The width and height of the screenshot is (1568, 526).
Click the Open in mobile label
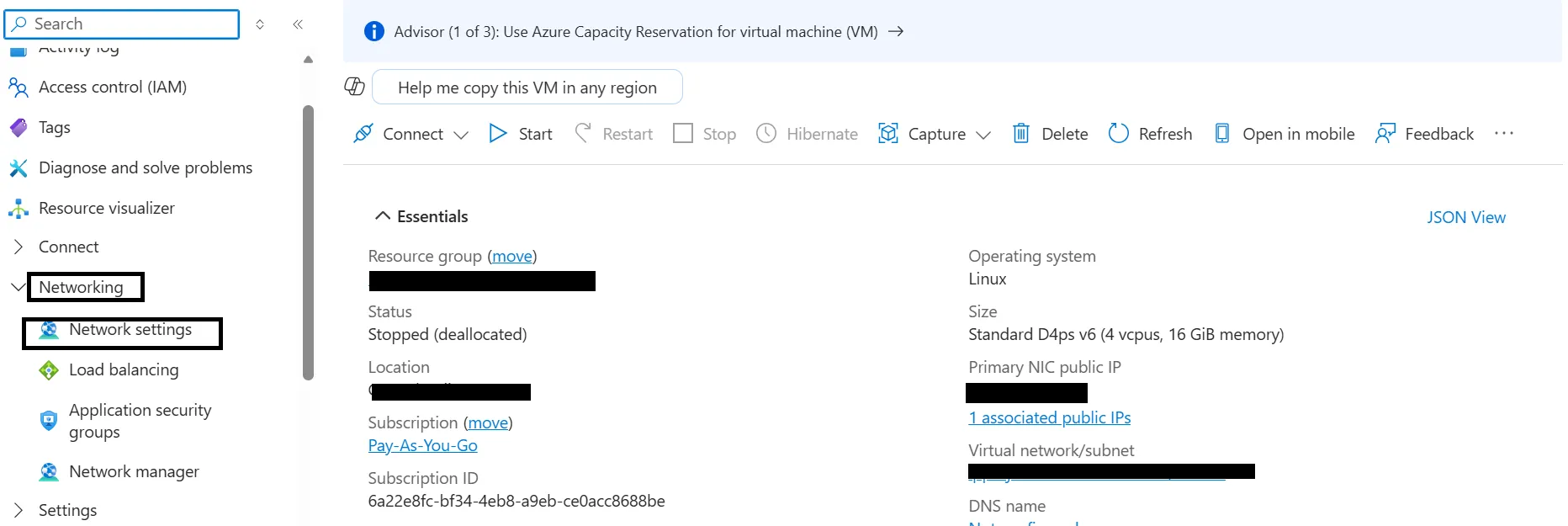point(1299,134)
